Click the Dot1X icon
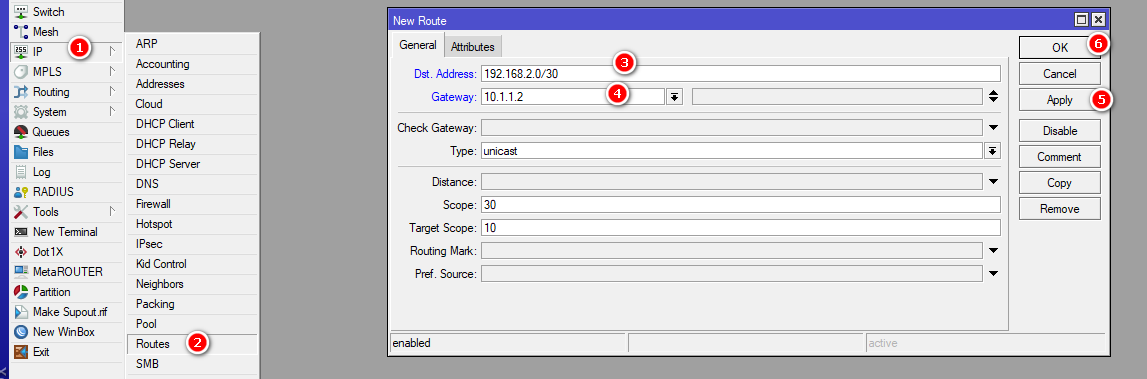 pyautogui.click(x=21, y=252)
